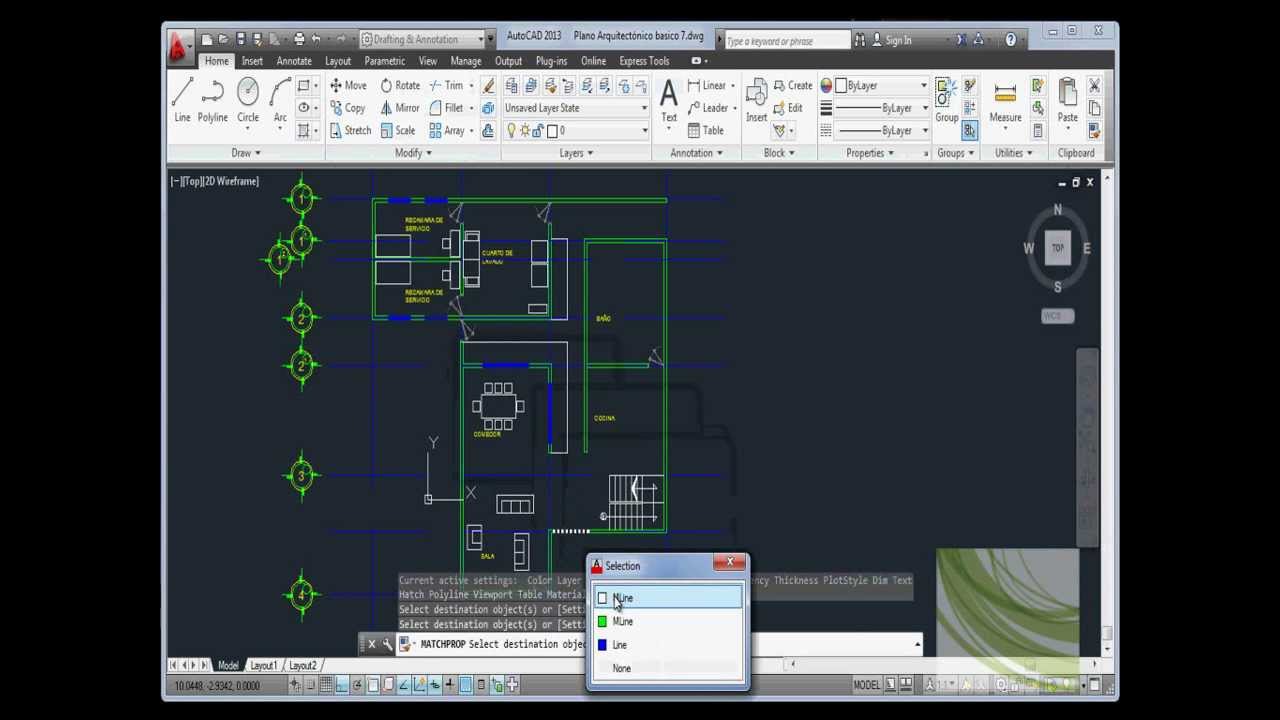Click Edit block button
The height and width of the screenshot is (720, 1280).
tap(787, 108)
